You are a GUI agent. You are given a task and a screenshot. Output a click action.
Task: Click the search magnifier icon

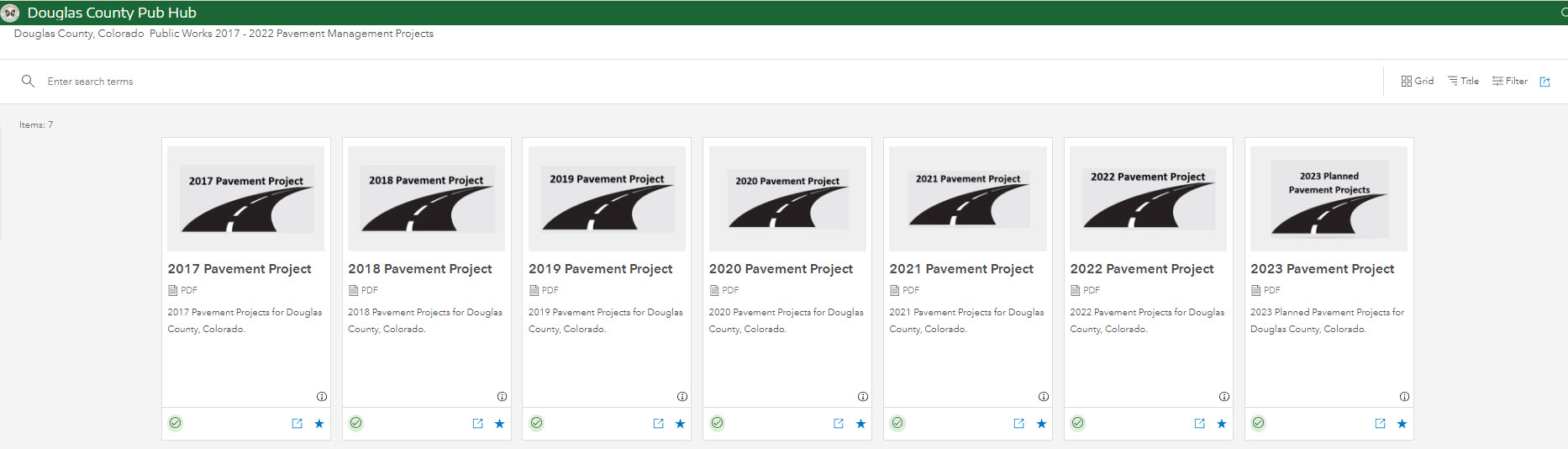pos(28,82)
